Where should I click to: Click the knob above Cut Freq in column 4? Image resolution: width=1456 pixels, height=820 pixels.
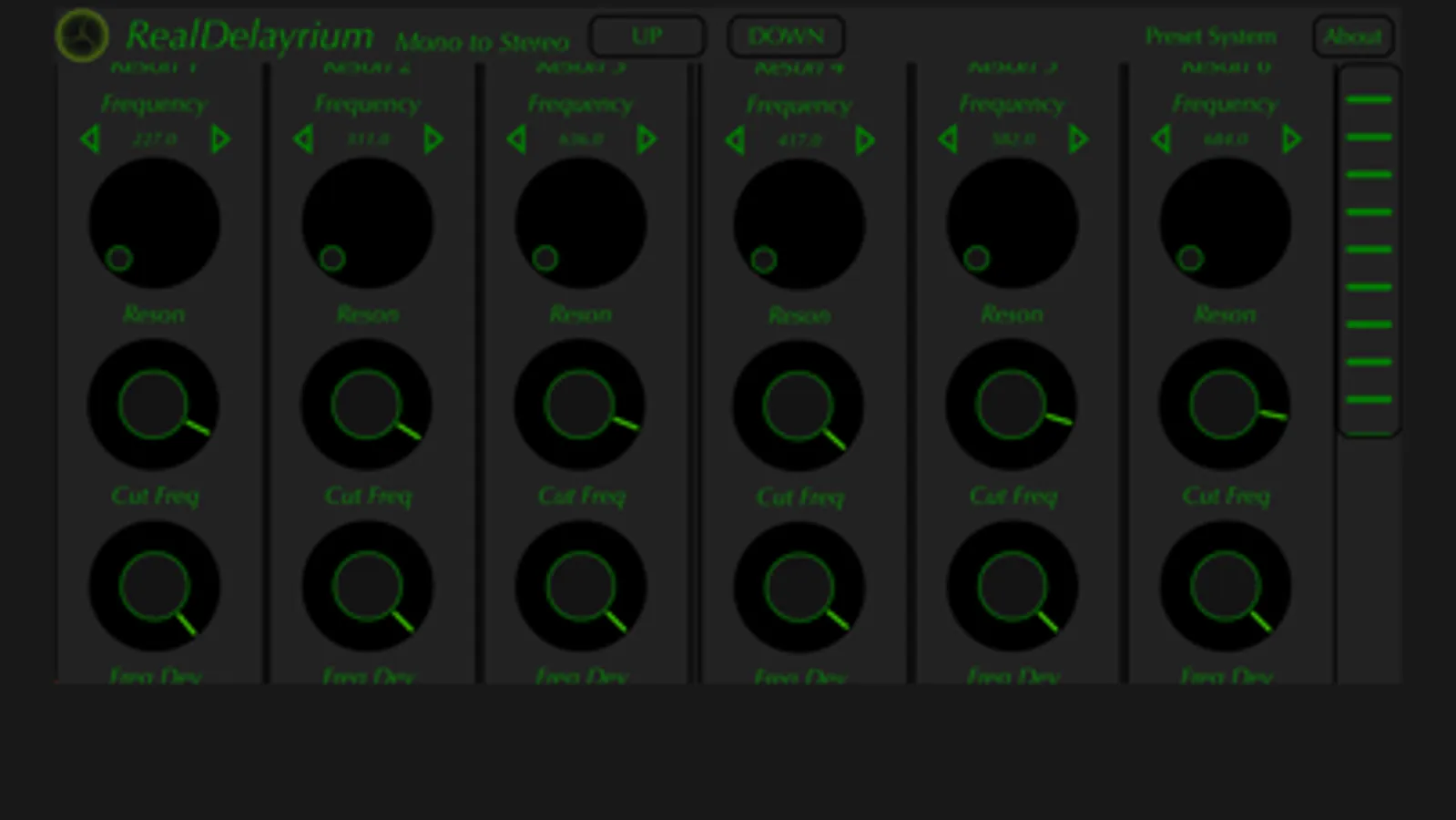(x=799, y=405)
